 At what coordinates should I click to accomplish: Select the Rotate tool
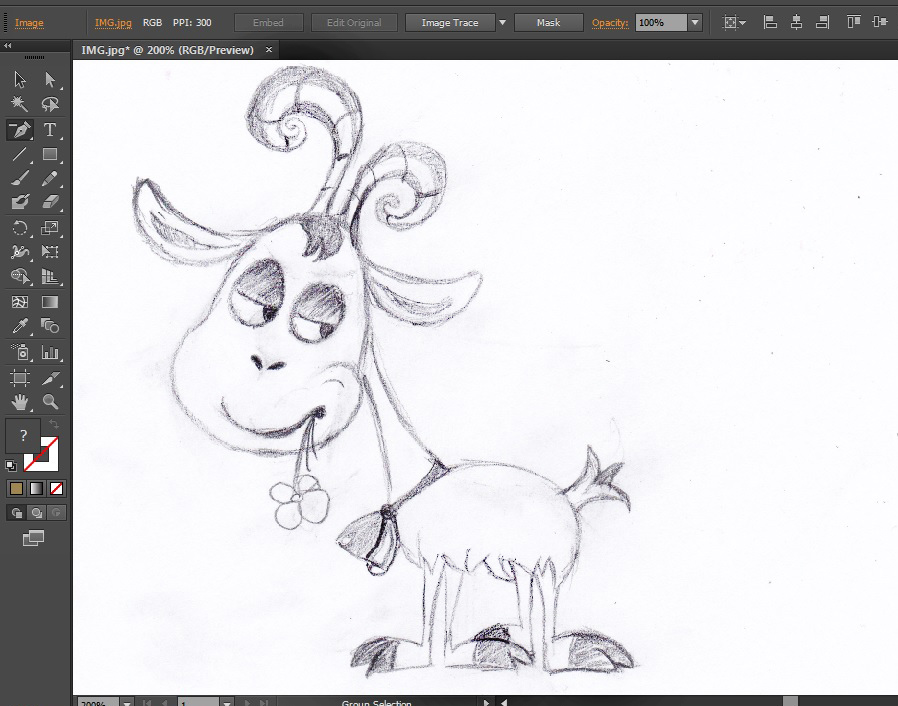20,228
